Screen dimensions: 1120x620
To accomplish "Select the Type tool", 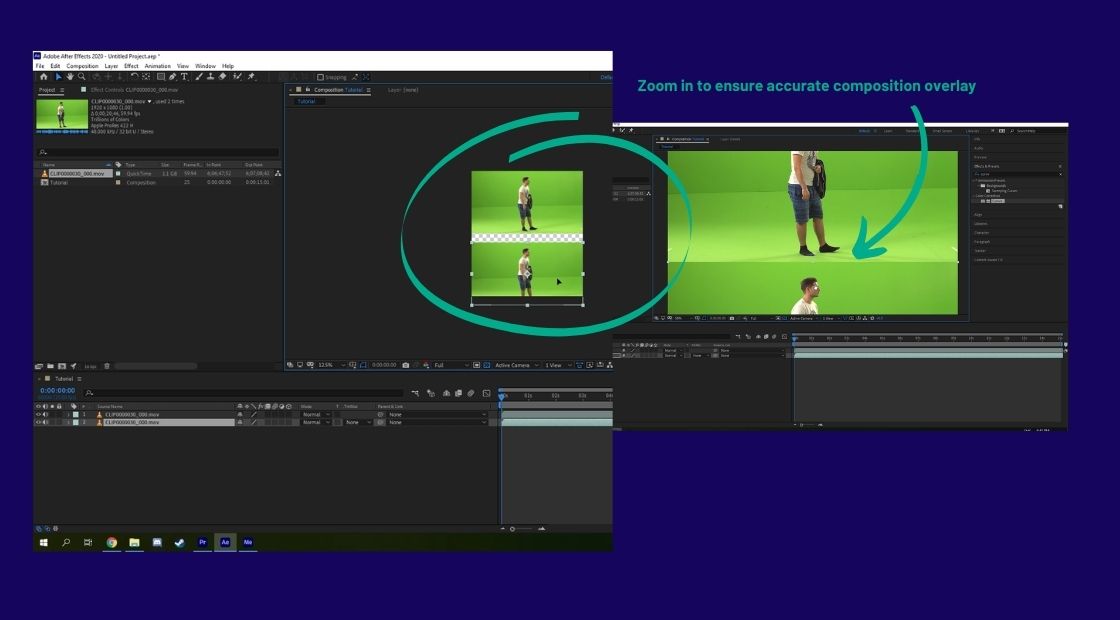I will (x=184, y=76).
